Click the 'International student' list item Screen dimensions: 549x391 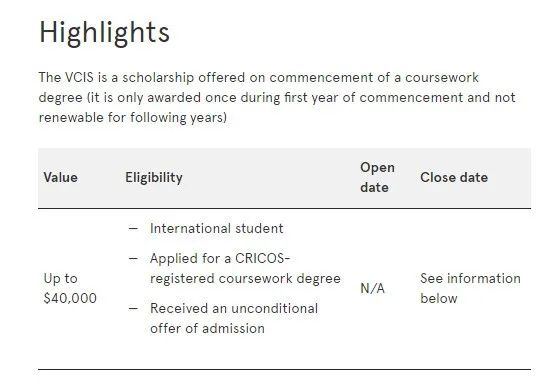coord(216,229)
